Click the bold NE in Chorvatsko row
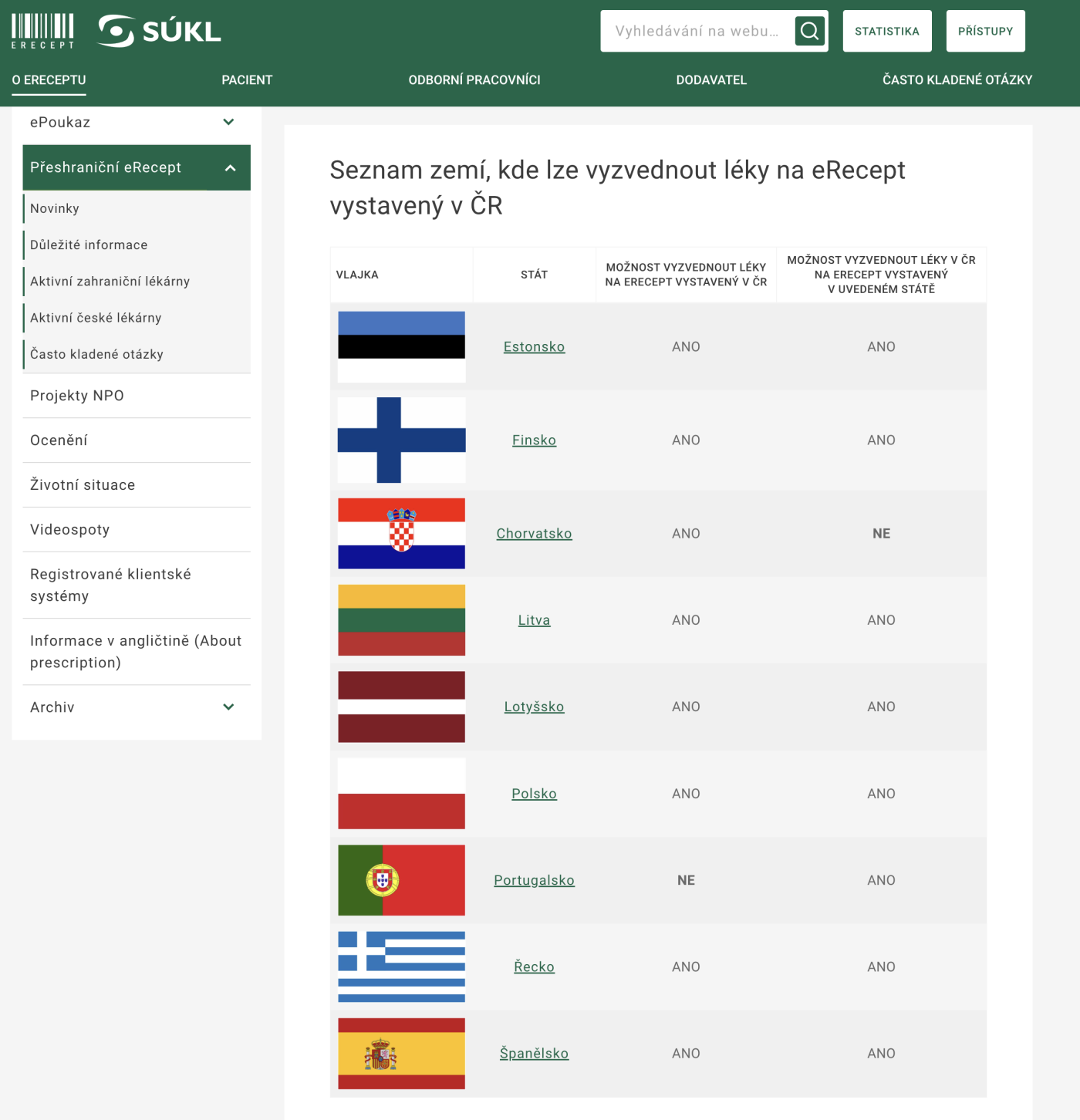Image resolution: width=1080 pixels, height=1120 pixels. (x=881, y=534)
